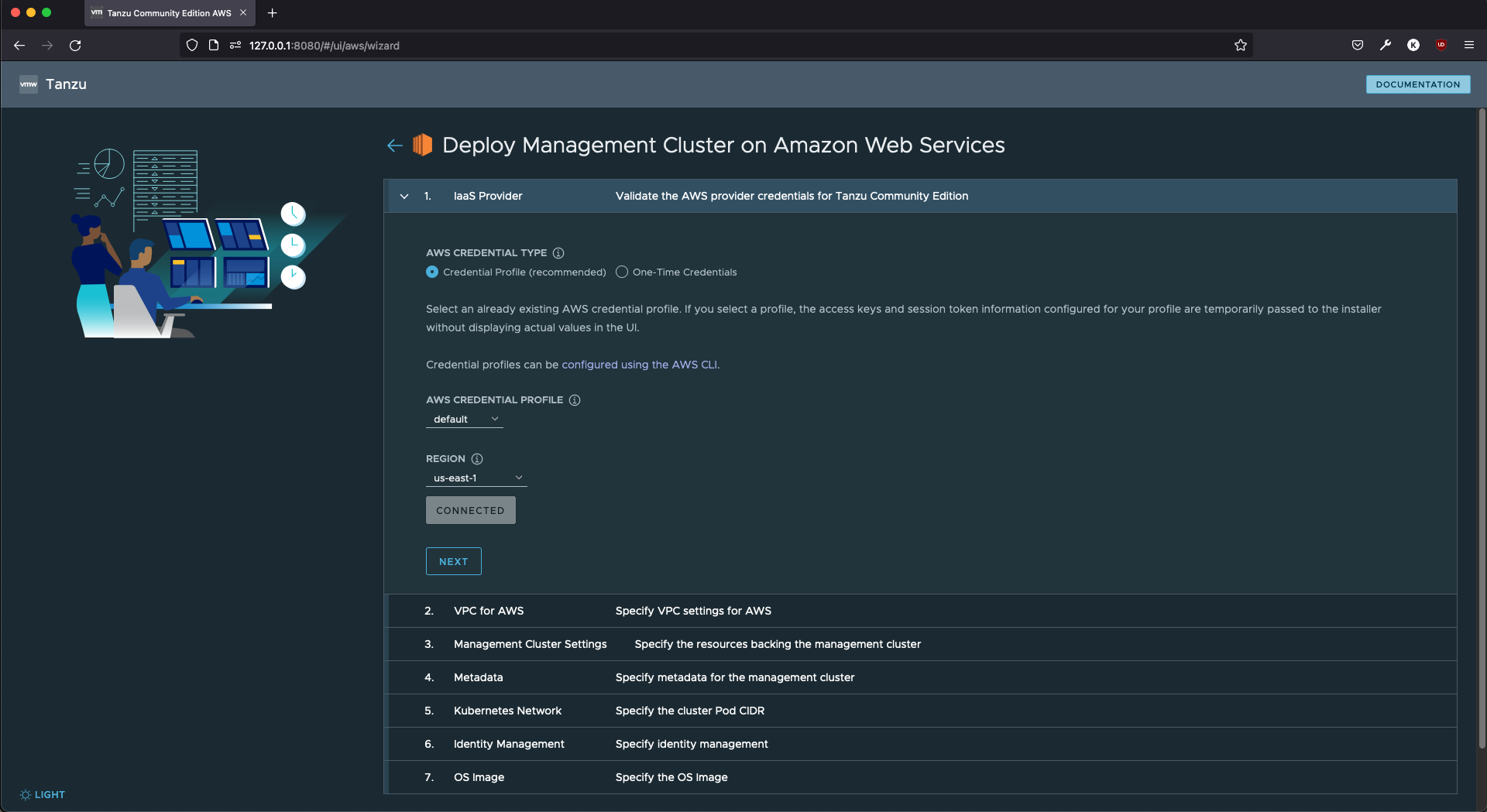1487x812 pixels.
Task: Click 'Validate the AWS provider credentials' description
Action: (792, 197)
